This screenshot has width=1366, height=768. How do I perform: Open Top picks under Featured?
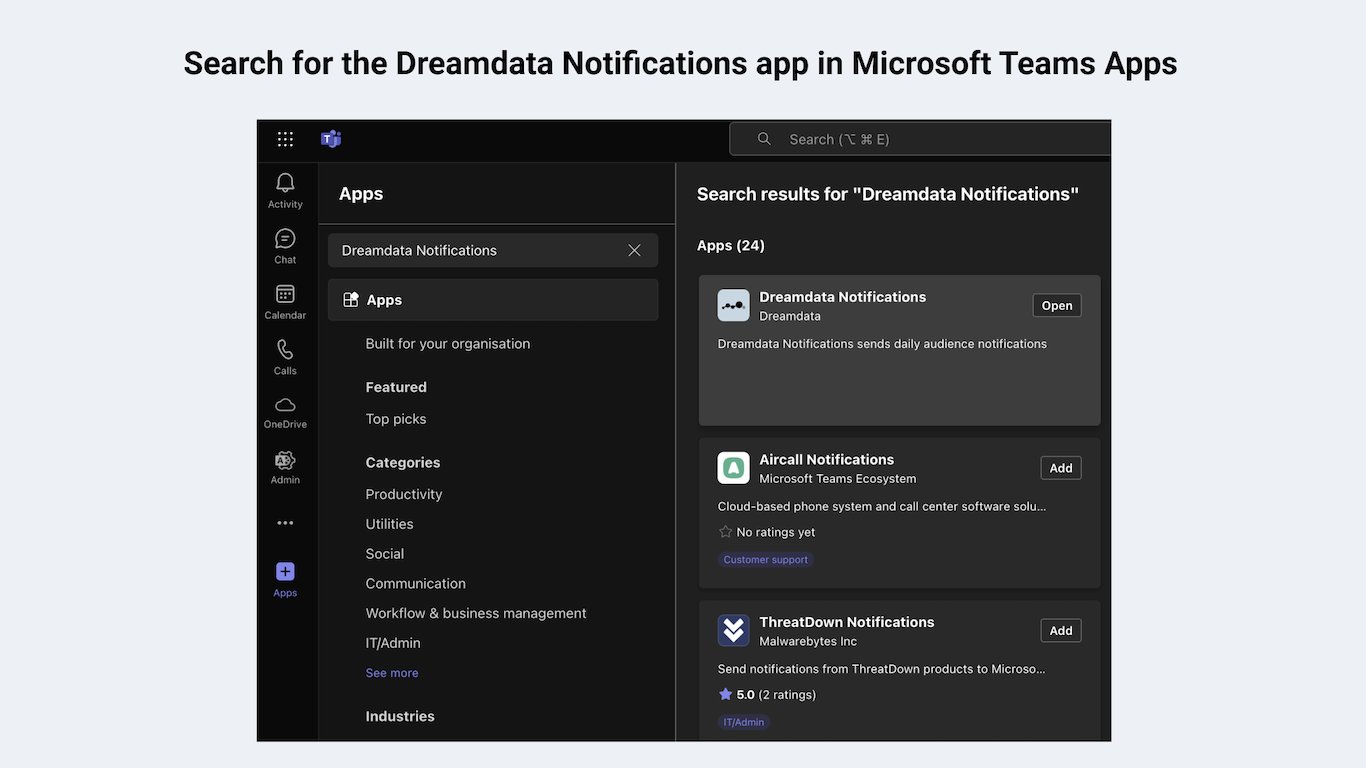point(396,419)
